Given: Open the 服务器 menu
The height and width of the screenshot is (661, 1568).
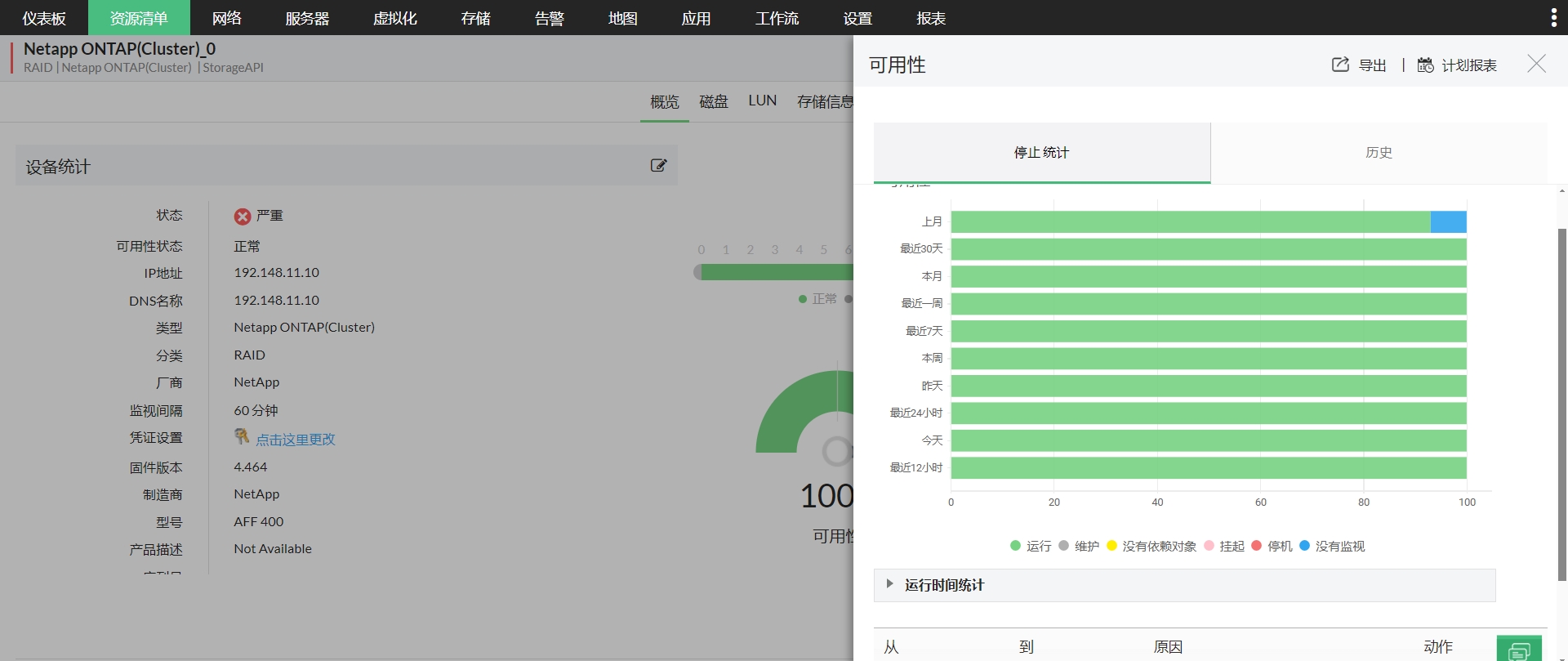Looking at the screenshot, I should (307, 18).
